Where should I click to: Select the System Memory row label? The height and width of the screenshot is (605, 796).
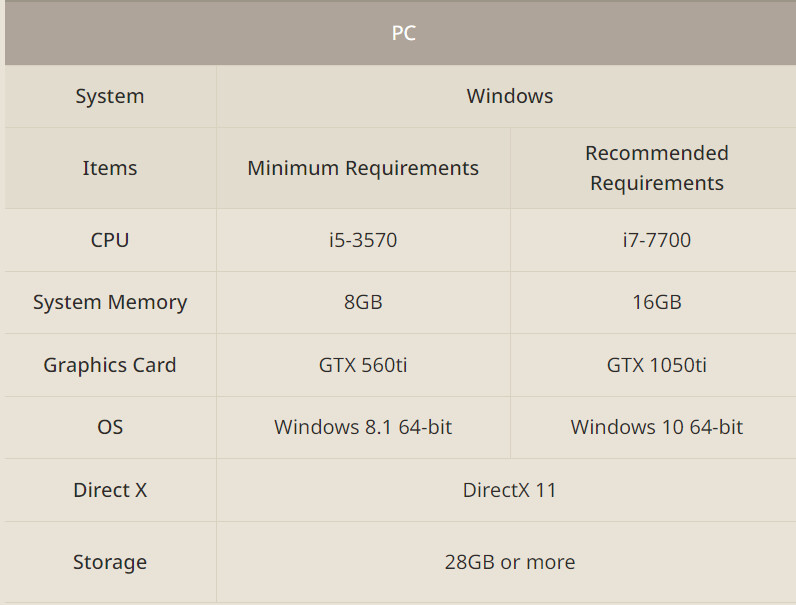point(110,302)
